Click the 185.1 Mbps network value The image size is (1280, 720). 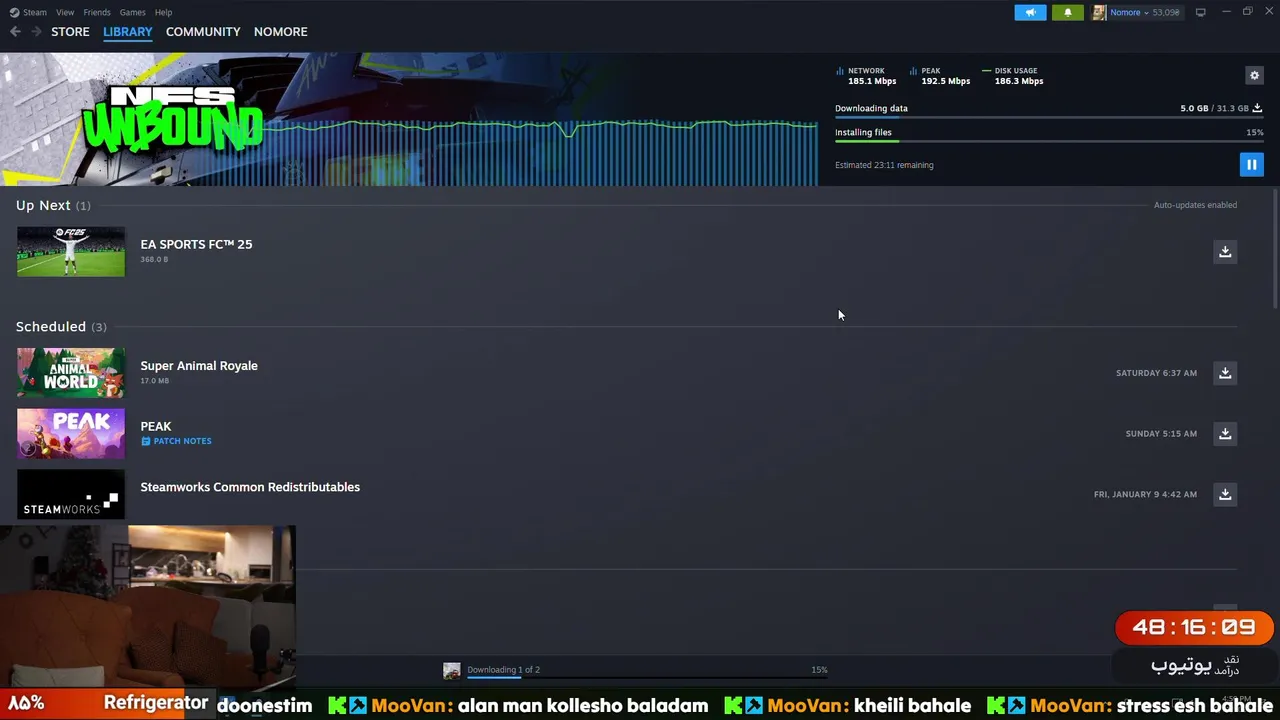click(872, 81)
